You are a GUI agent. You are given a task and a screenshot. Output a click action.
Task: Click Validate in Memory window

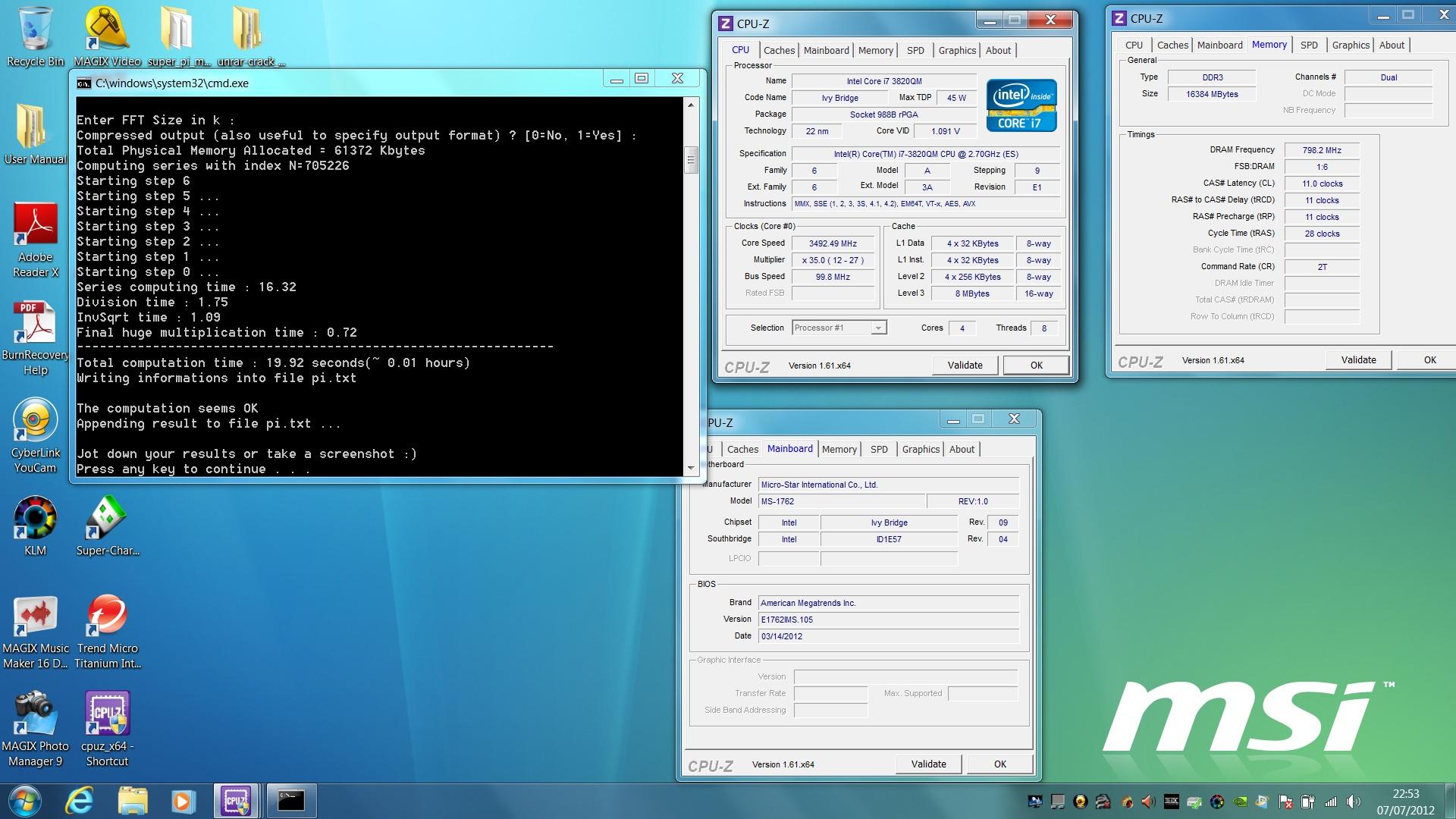(x=1358, y=359)
